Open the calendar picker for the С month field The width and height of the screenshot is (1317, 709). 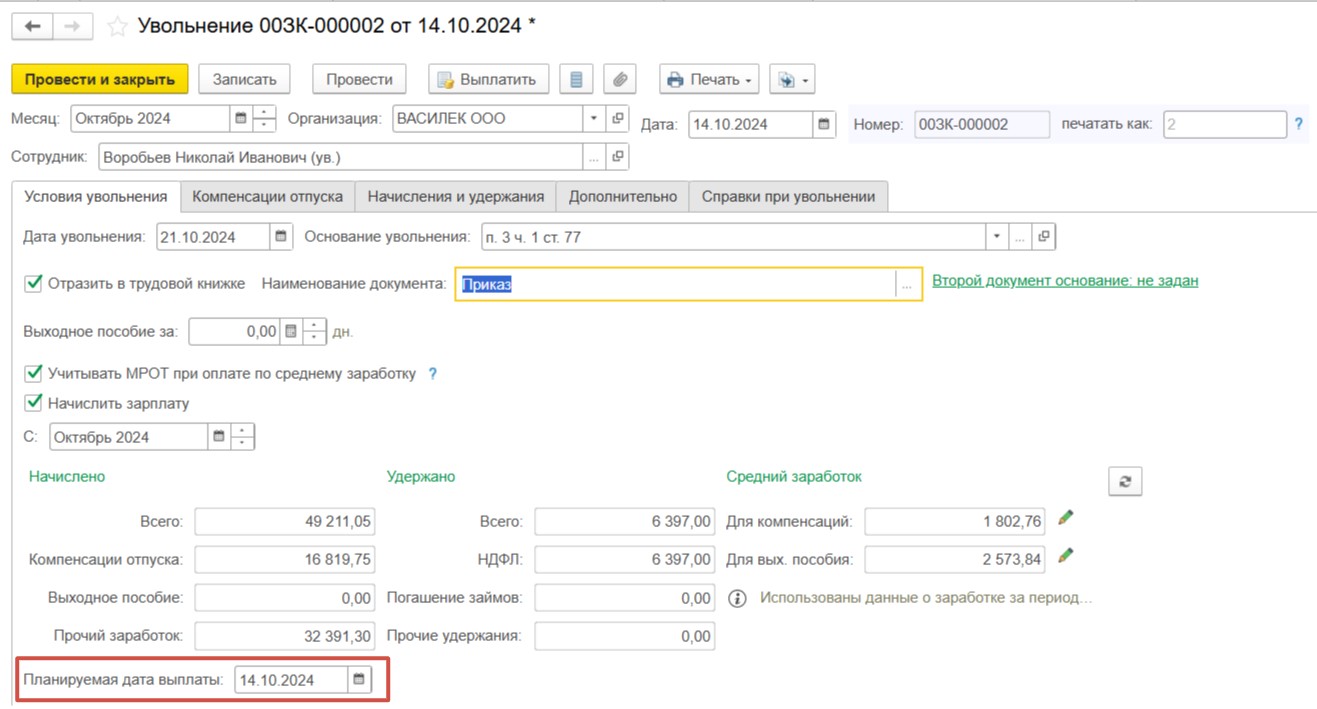pyautogui.click(x=219, y=437)
